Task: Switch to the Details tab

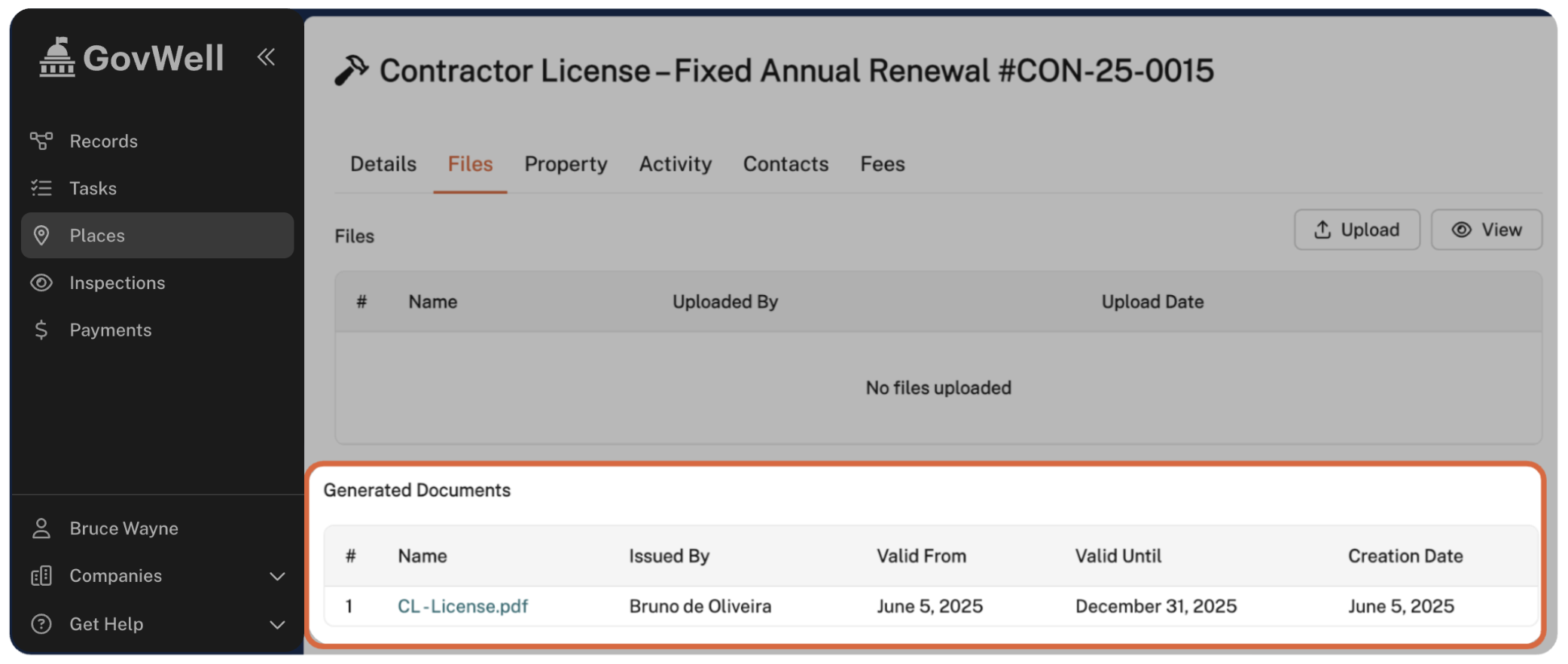Action: point(383,164)
